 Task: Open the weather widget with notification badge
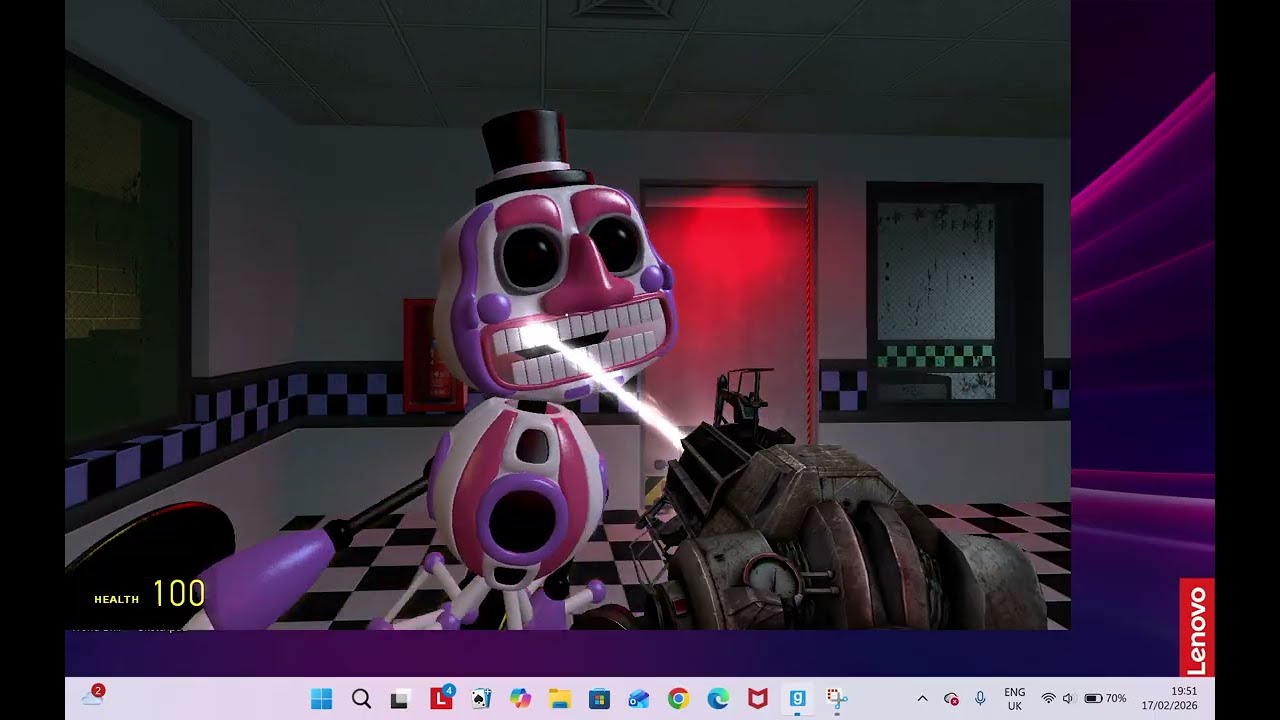(x=92, y=697)
